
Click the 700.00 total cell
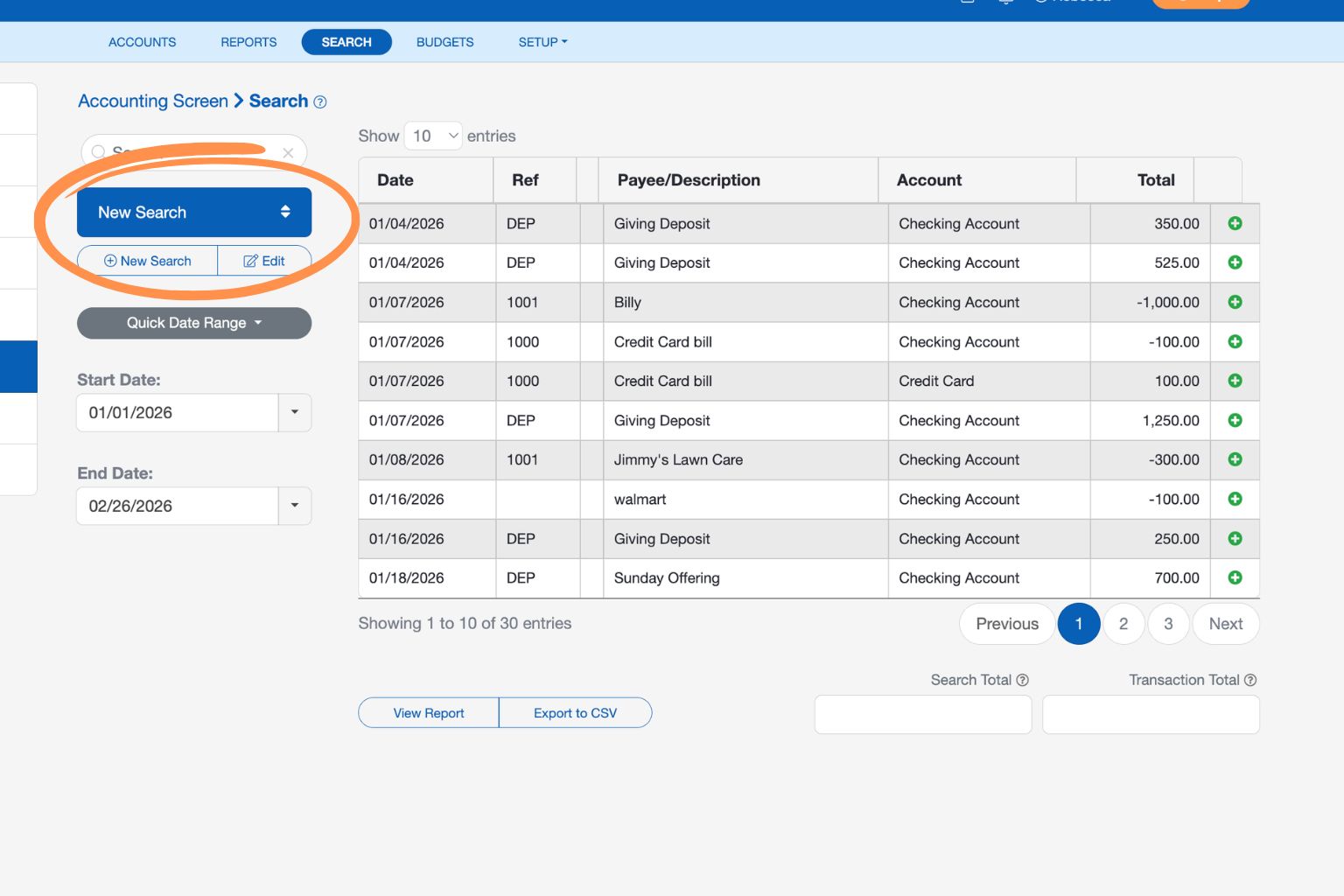[1150, 577]
